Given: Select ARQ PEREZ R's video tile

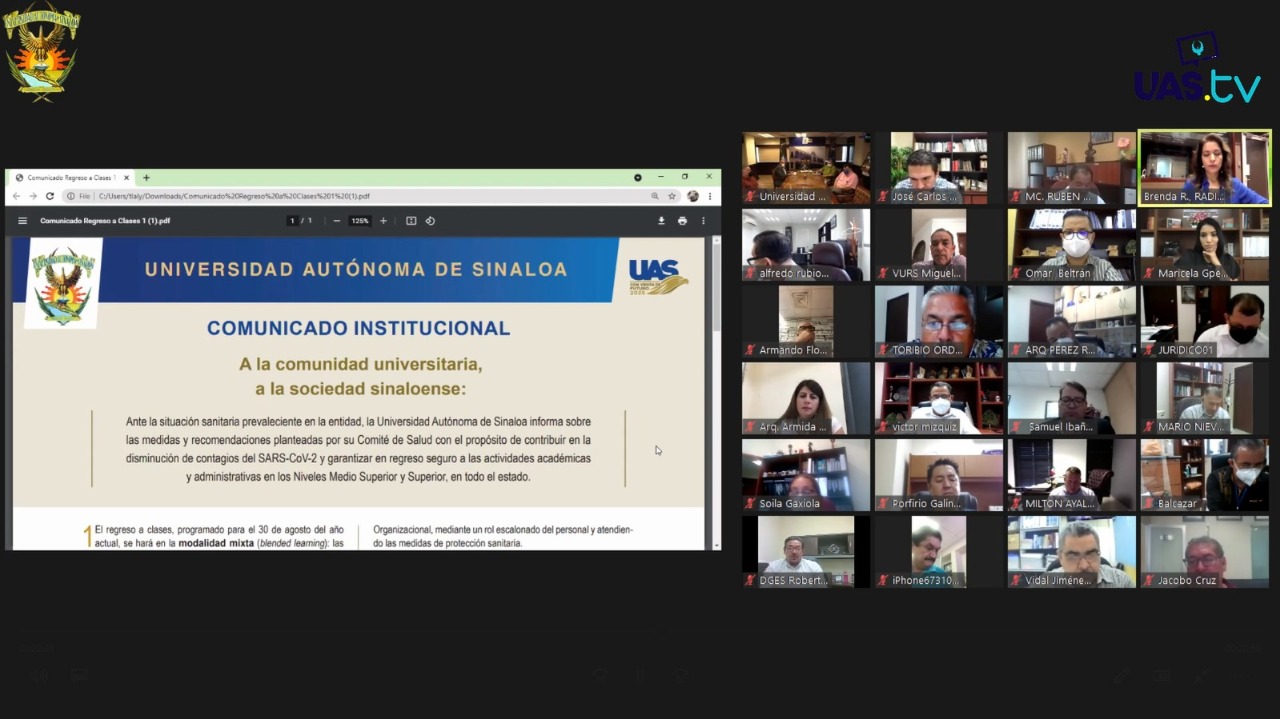Looking at the screenshot, I should pyautogui.click(x=1072, y=322).
